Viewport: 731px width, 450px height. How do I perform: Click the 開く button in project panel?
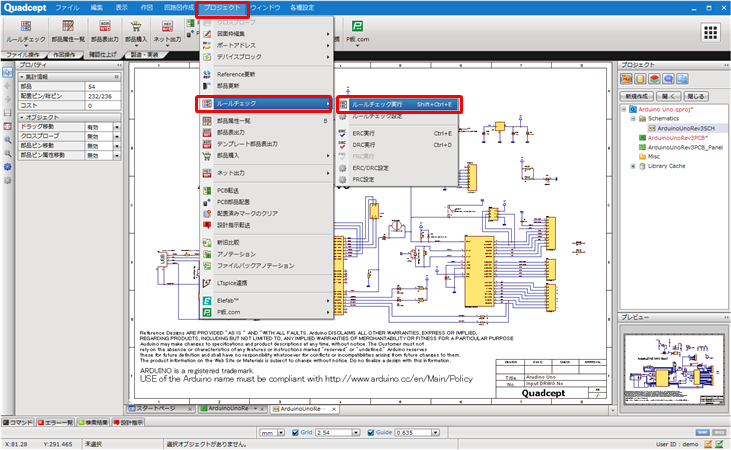[669, 96]
